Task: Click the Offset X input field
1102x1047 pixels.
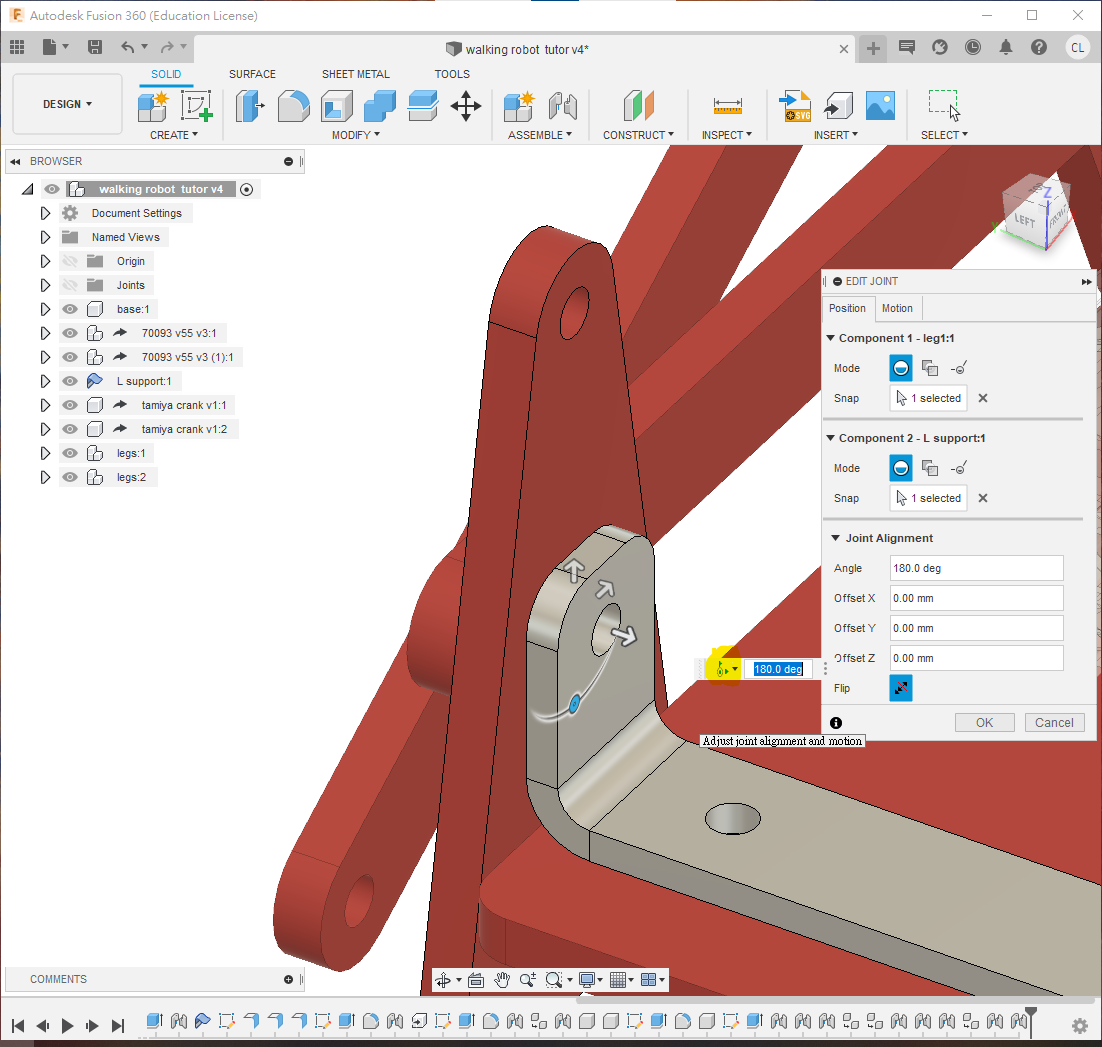Action: [x=976, y=598]
